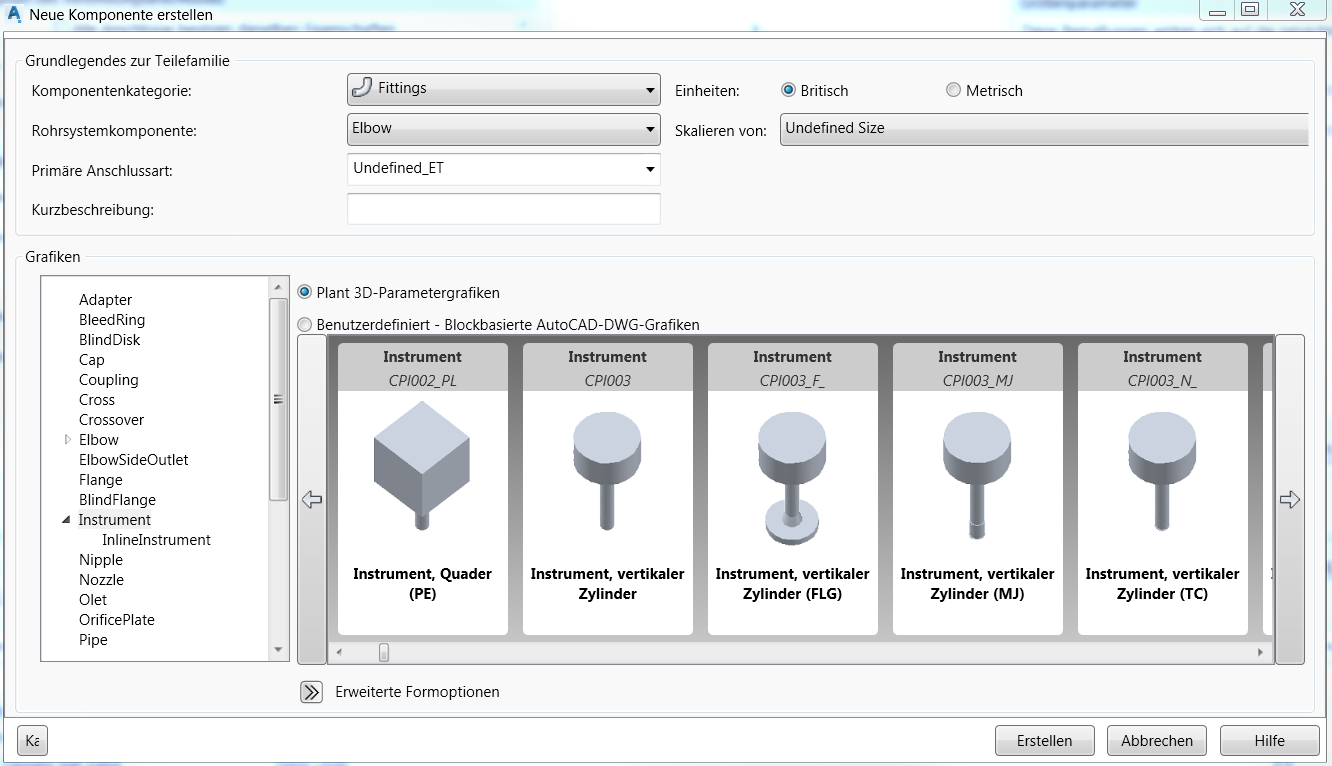Image resolution: width=1332 pixels, height=766 pixels.
Task: Click the tree list scroll-down arrow
Action: (278, 650)
